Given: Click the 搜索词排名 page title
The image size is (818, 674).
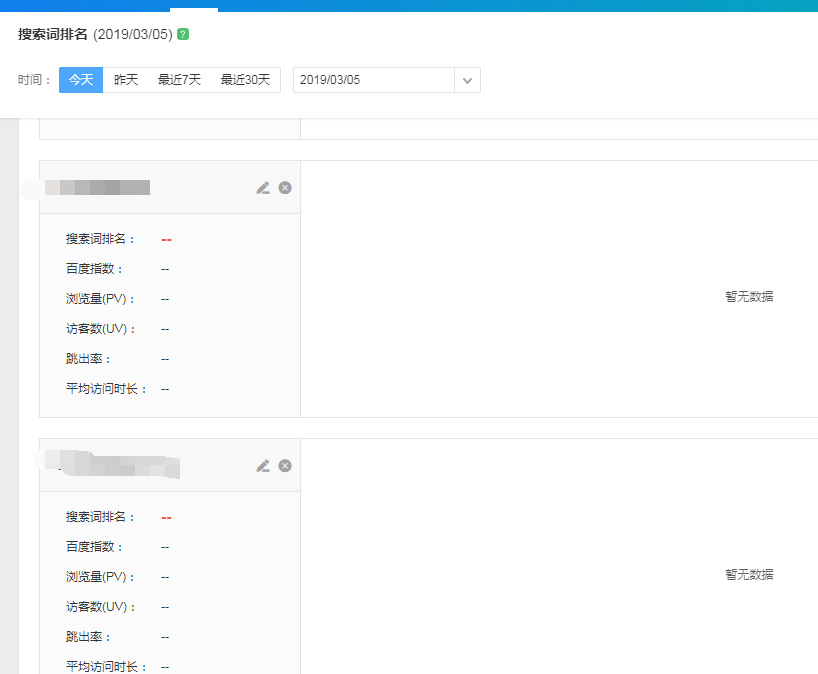Looking at the screenshot, I should pyautogui.click(x=53, y=34).
